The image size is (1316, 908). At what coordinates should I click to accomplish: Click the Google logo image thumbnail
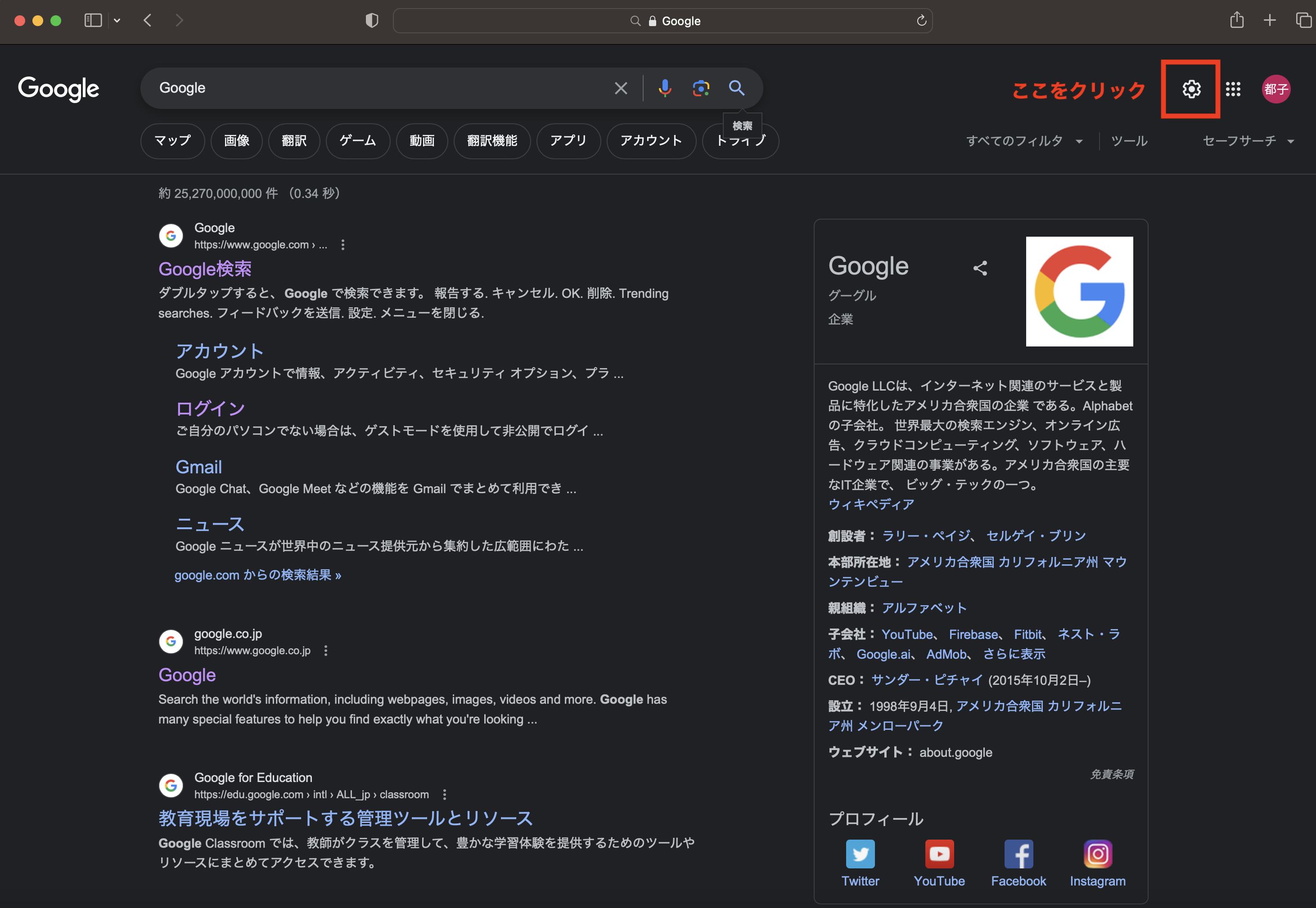(1079, 291)
